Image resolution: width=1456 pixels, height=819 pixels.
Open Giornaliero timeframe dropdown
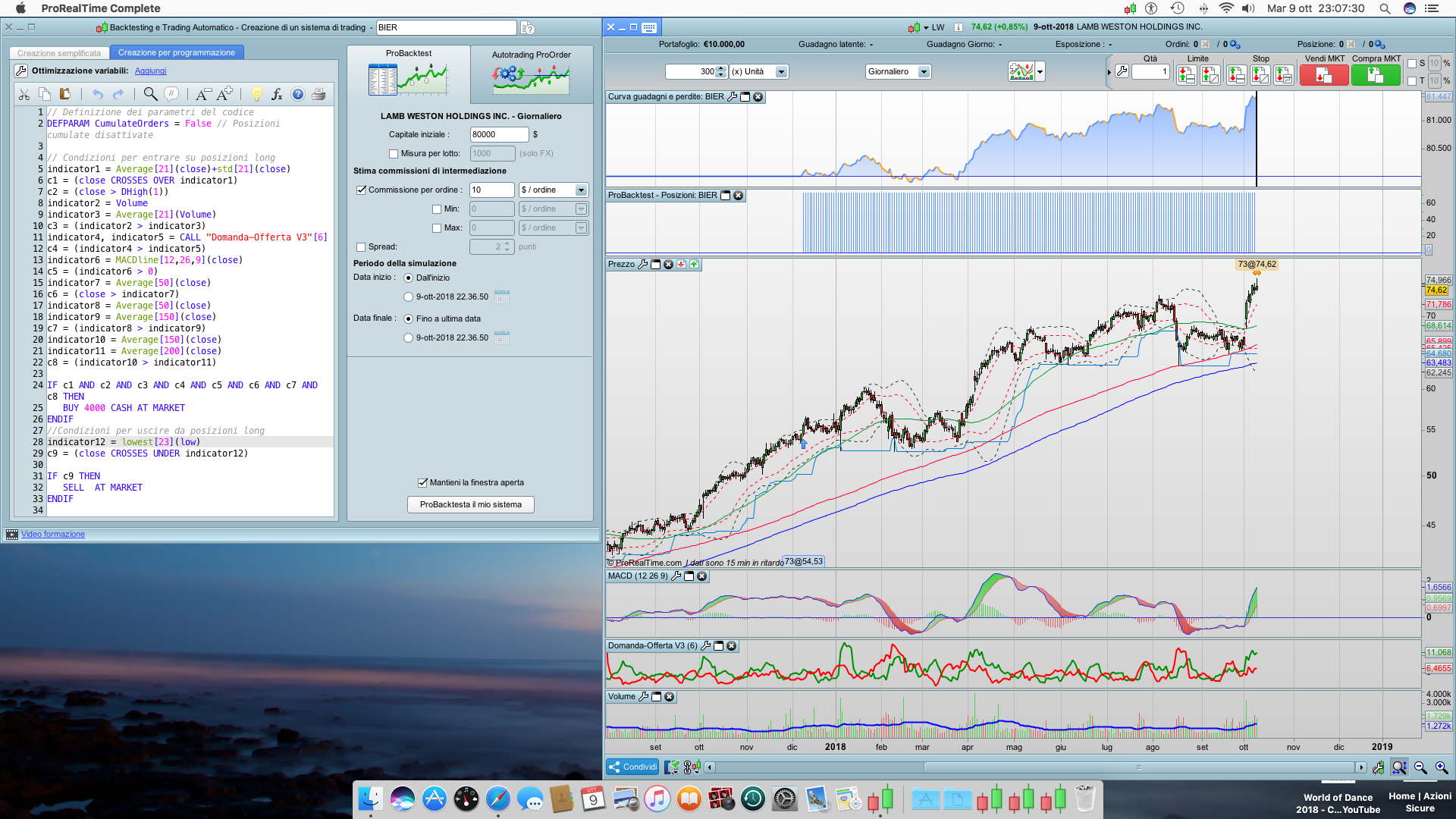924,72
